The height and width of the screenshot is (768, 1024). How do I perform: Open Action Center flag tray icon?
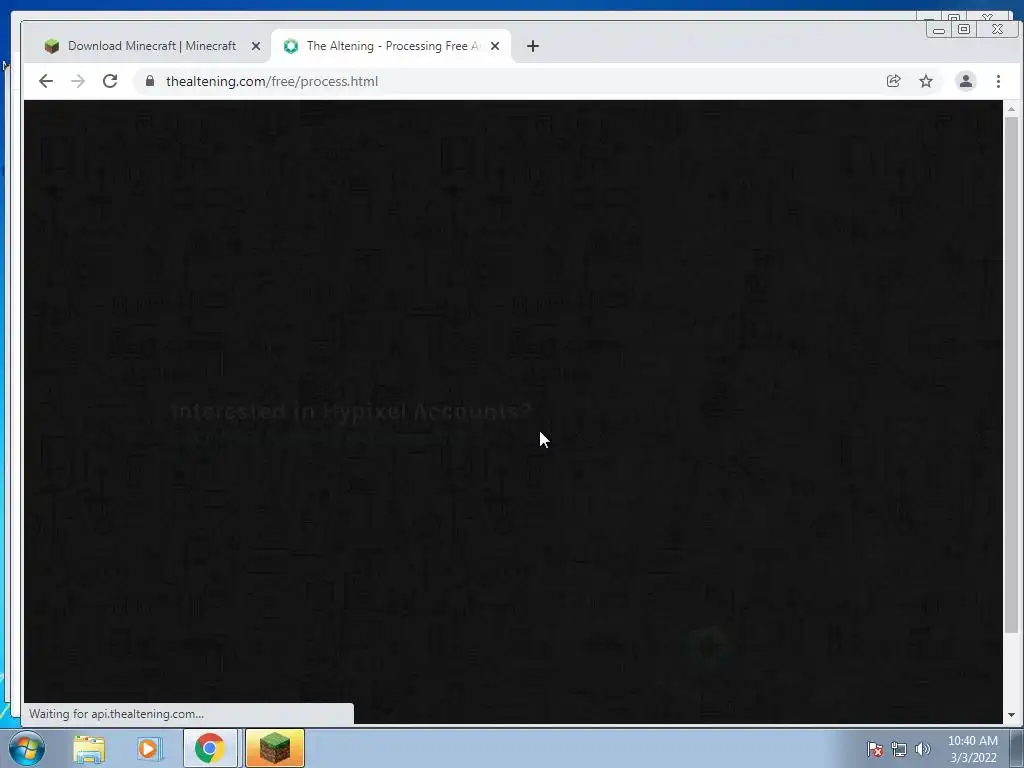(x=874, y=749)
